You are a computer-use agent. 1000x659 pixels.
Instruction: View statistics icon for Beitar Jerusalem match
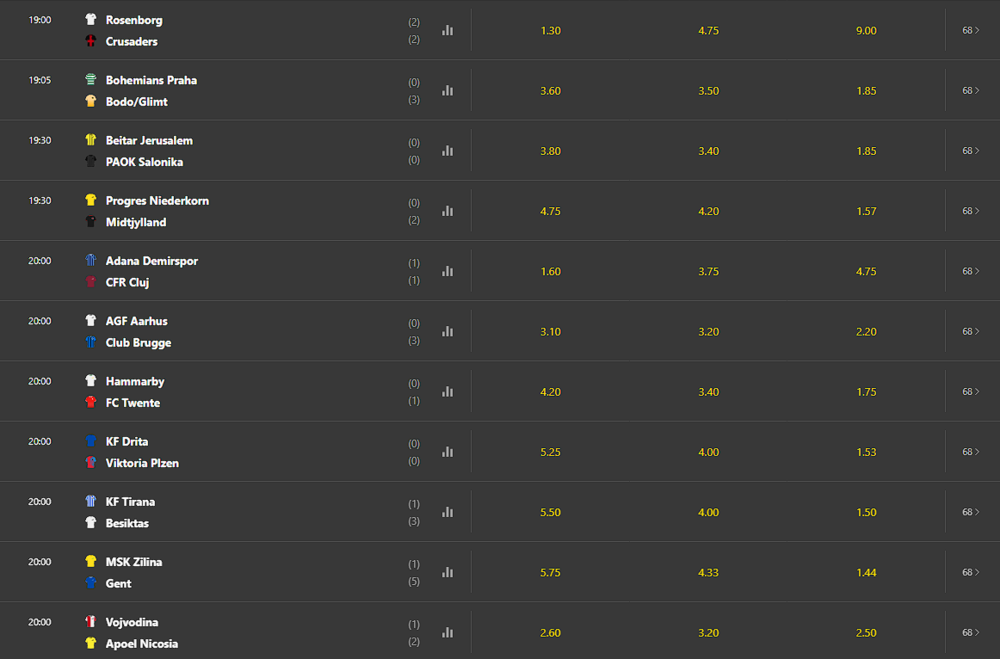point(448,151)
